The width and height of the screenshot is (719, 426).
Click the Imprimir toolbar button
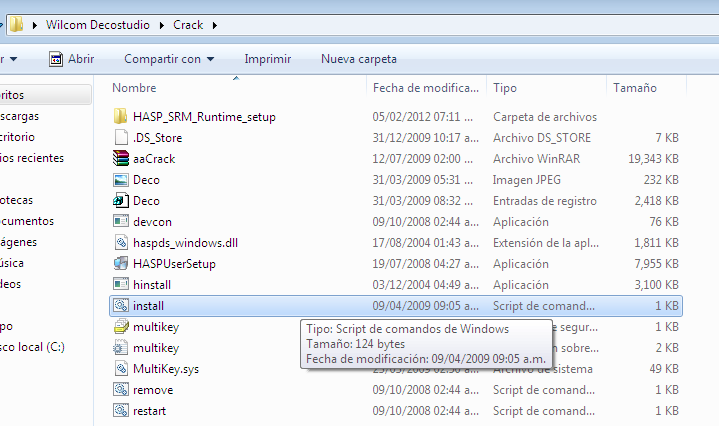point(267,59)
